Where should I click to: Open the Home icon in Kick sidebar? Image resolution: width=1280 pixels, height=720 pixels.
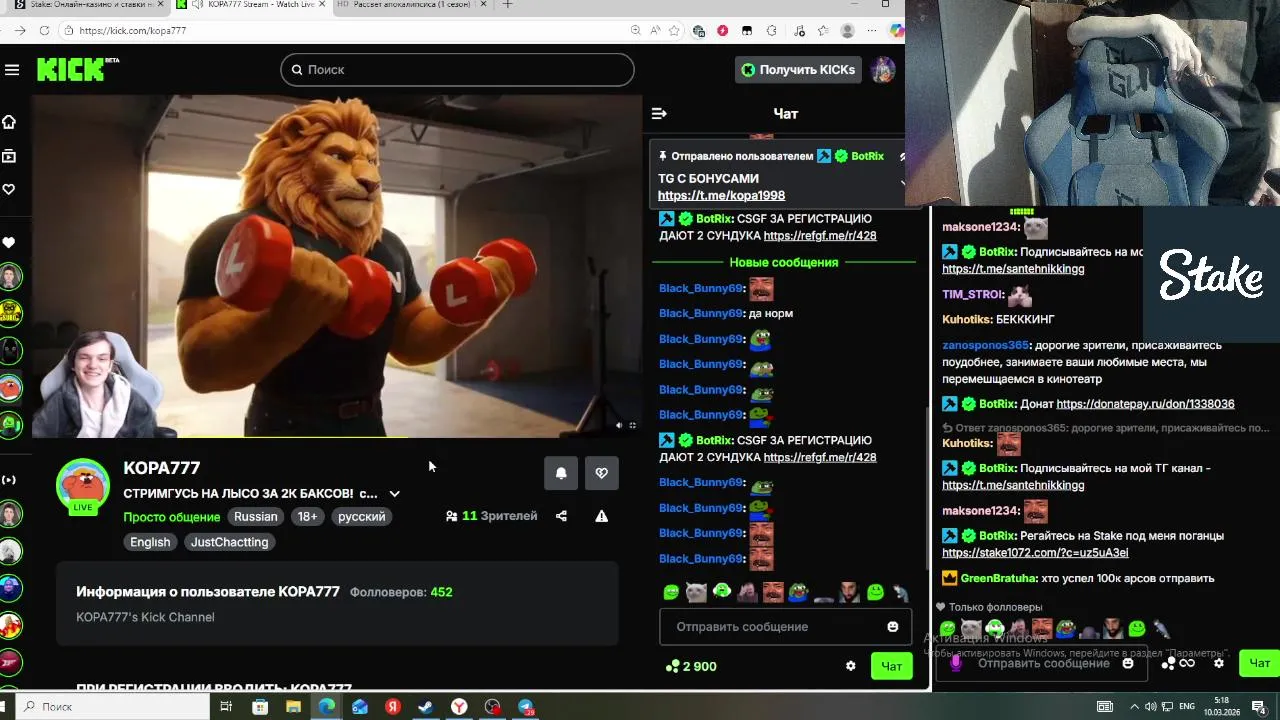tap(9, 122)
